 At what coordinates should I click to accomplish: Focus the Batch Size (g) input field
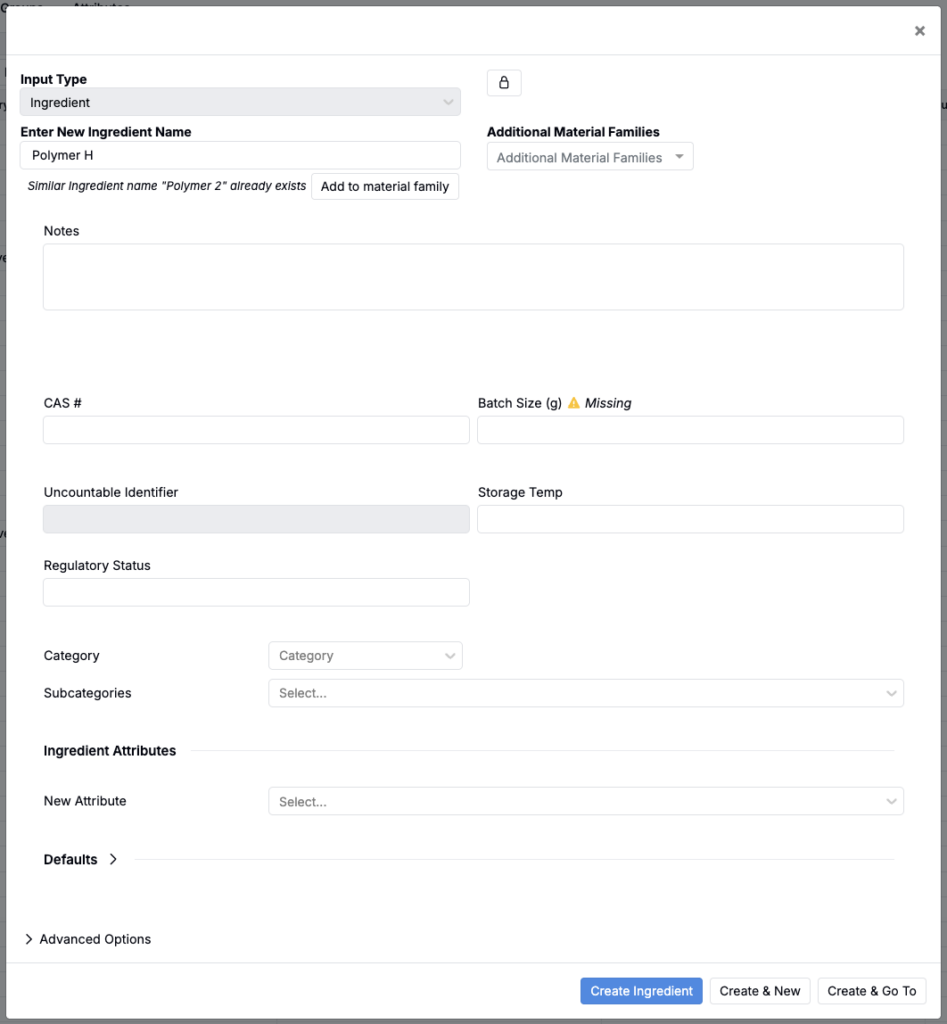coord(690,430)
